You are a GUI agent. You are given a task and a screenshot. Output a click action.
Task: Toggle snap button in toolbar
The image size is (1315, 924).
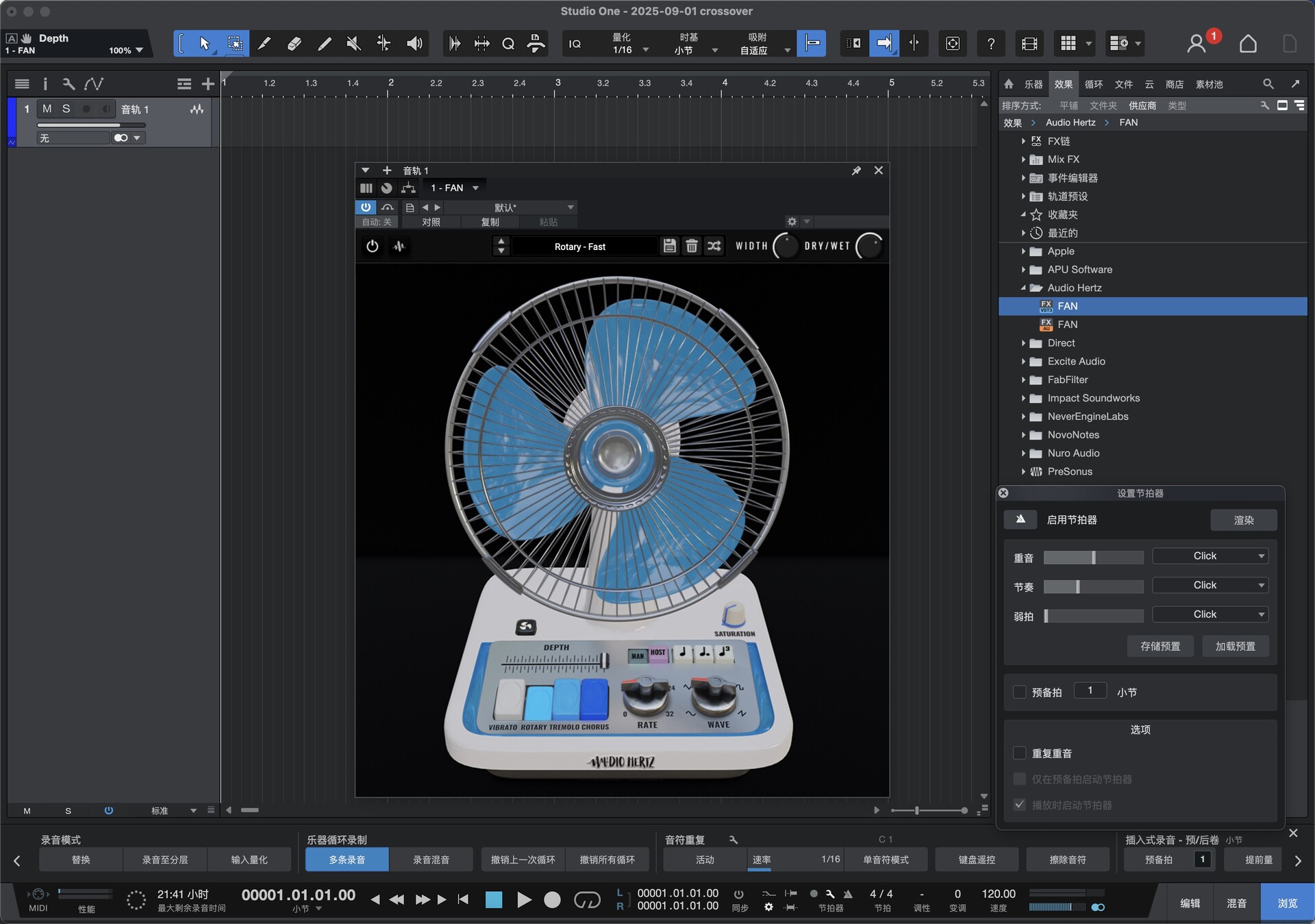tap(812, 43)
